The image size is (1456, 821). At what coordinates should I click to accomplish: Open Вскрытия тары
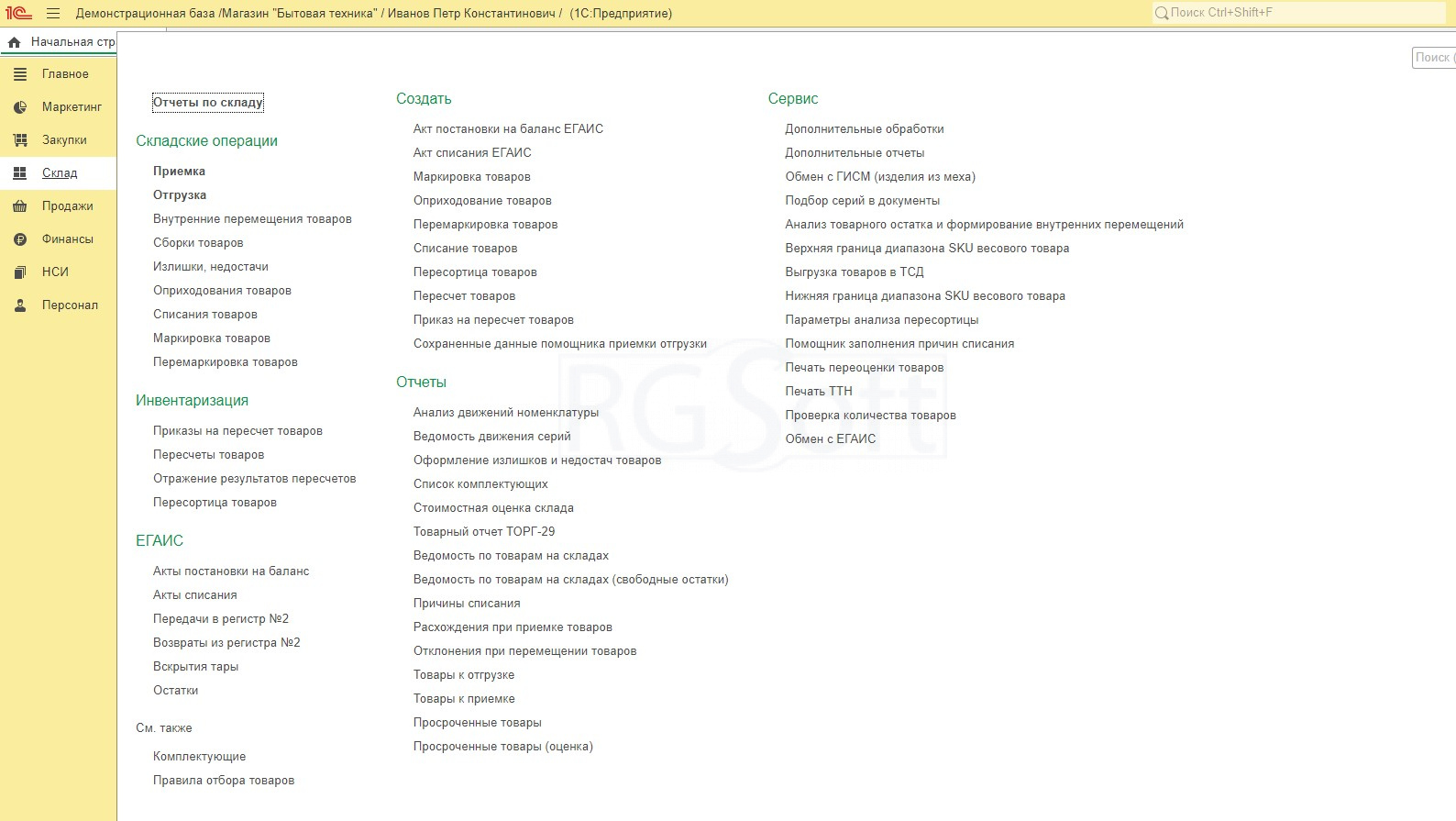pos(195,667)
